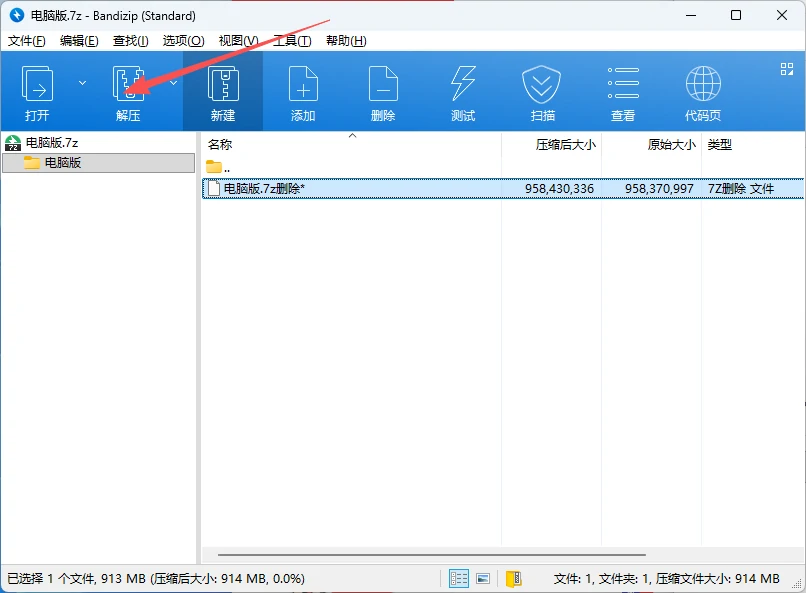The image size is (806, 593).
Task: Click the View (查看) list icon
Action: [623, 83]
